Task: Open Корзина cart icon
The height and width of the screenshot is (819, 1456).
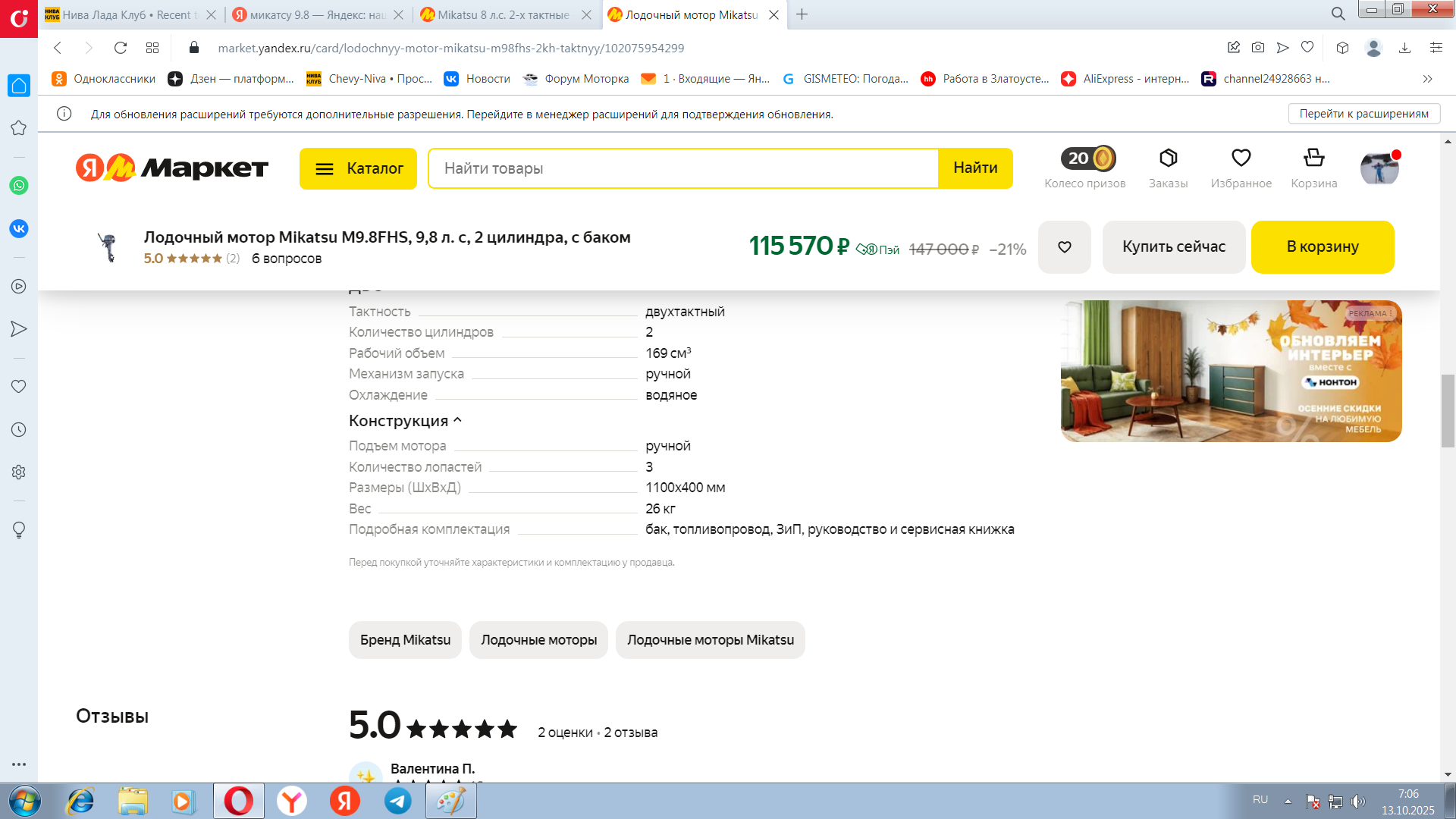Action: click(x=1313, y=158)
